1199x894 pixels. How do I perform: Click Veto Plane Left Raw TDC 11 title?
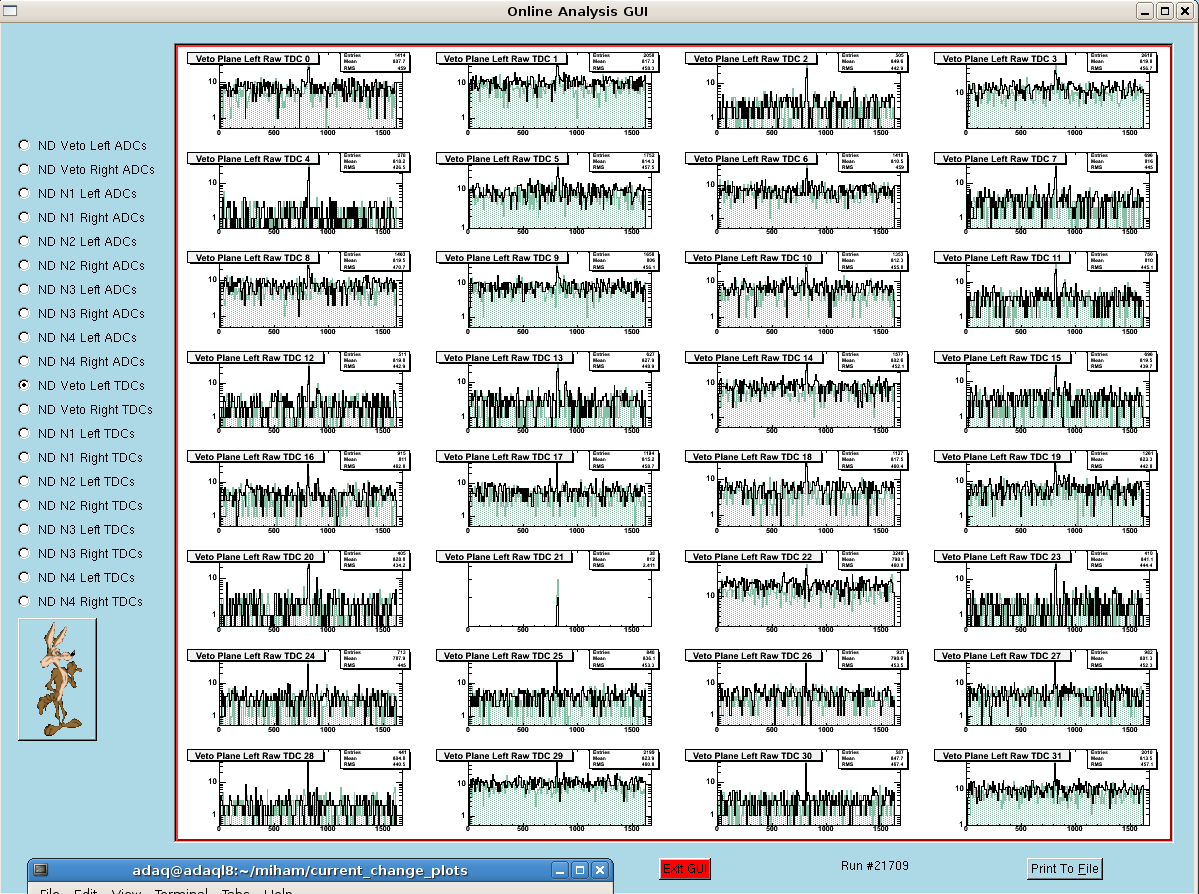[x=1002, y=258]
